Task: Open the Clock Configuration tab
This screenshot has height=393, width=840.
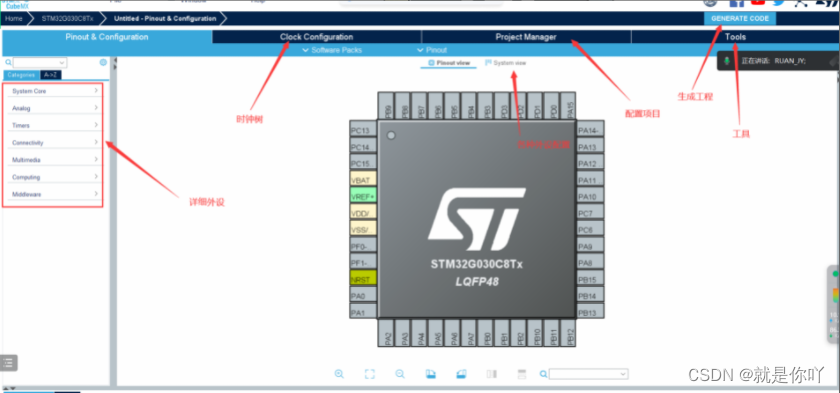Action: tap(317, 37)
